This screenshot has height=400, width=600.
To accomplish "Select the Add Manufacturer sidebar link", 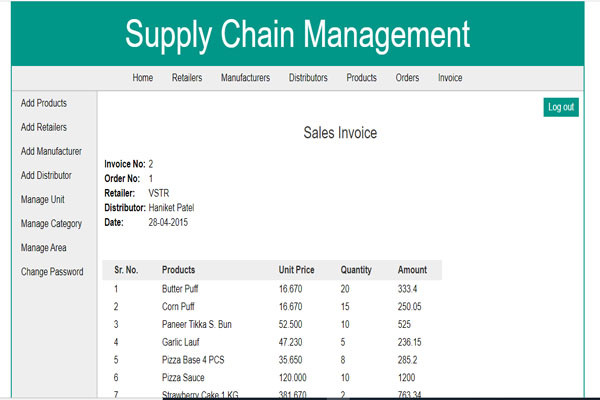I will pos(51,151).
